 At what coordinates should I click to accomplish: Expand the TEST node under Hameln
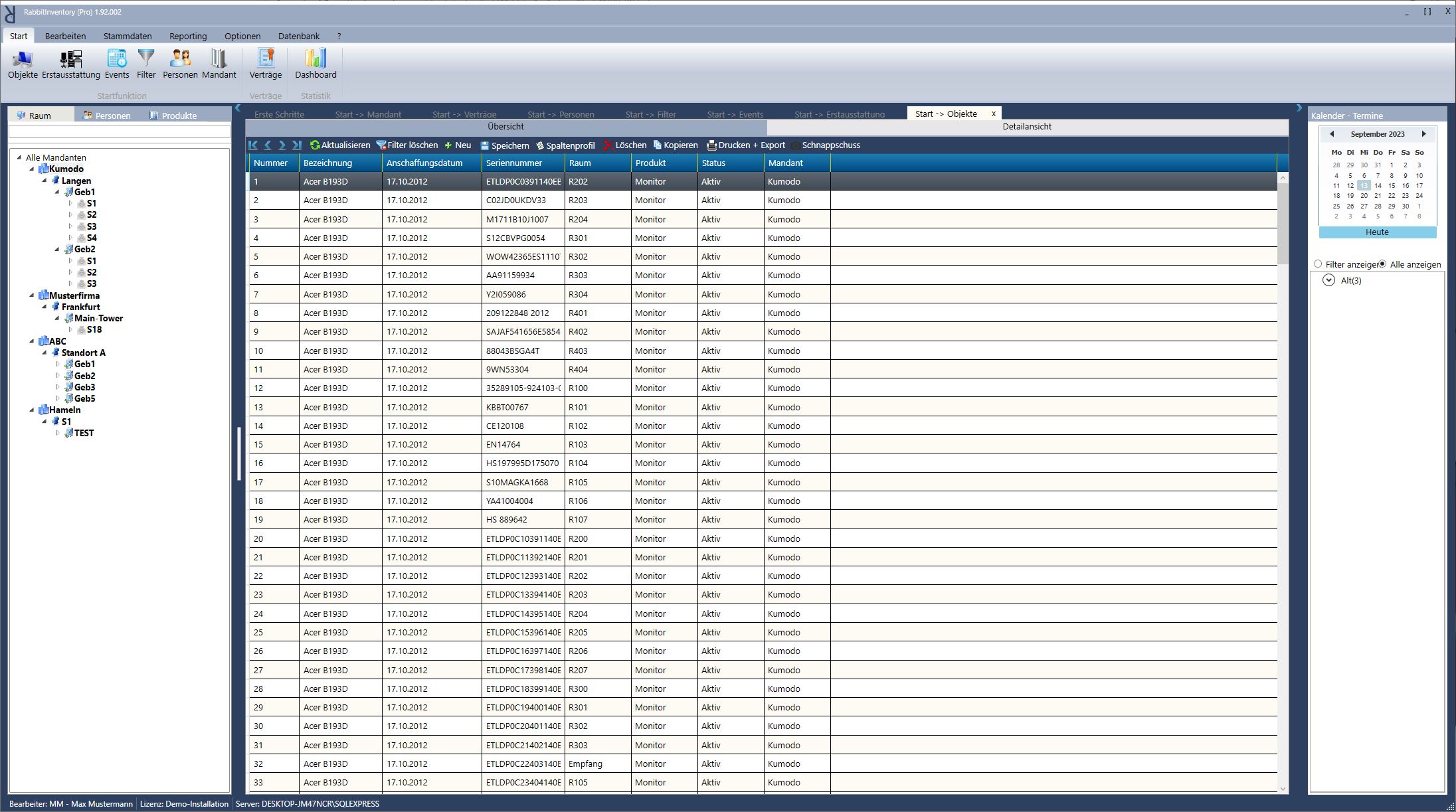[x=58, y=434]
